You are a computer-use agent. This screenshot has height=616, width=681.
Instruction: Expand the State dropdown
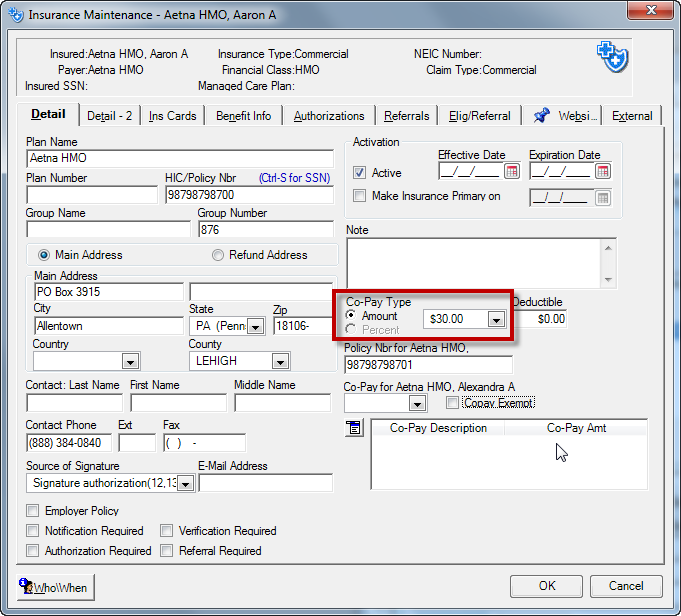pos(256,326)
